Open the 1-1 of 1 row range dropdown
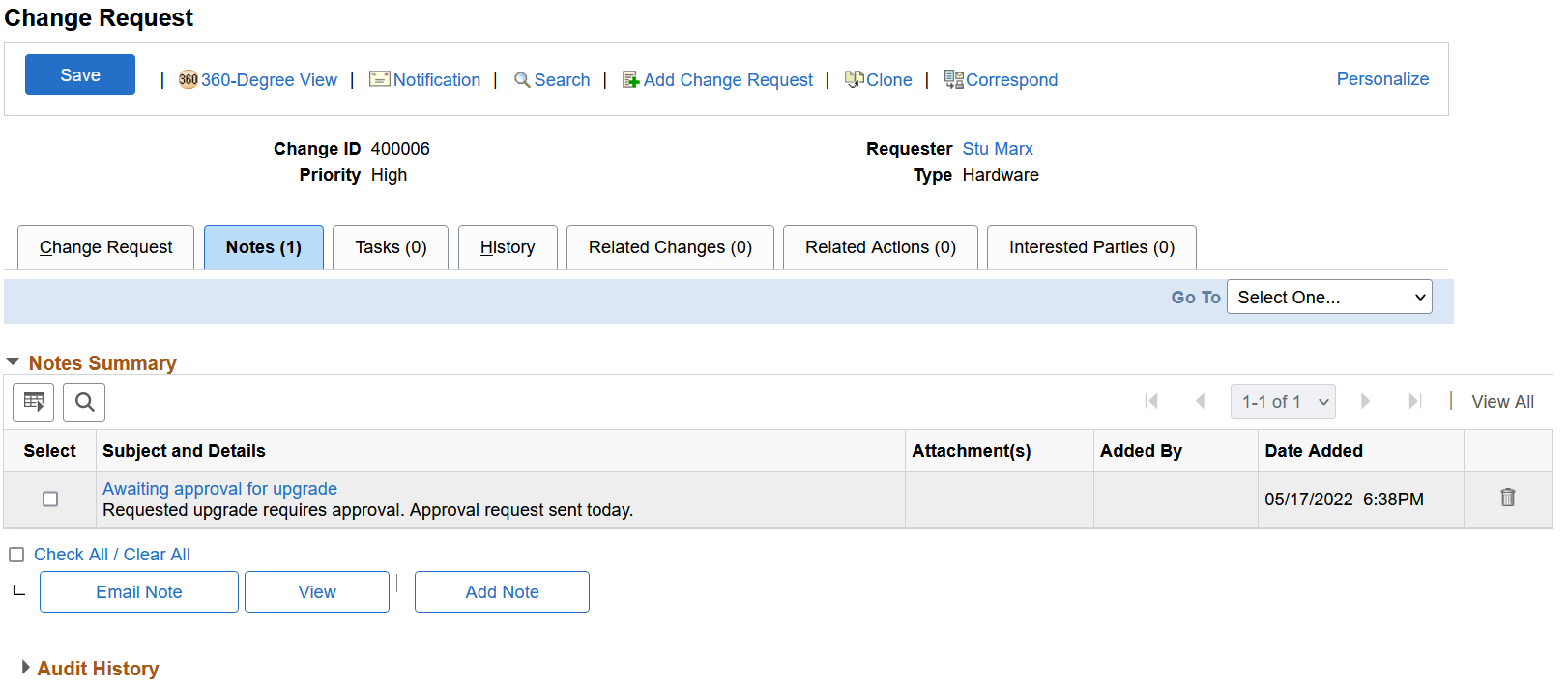Screen dimensions: 1568x687 coord(1282,402)
